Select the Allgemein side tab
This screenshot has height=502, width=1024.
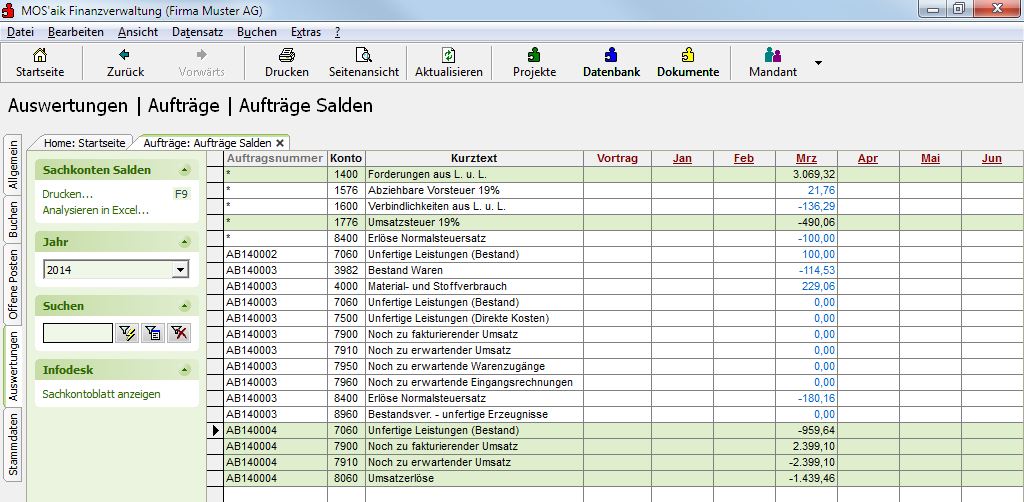[13, 165]
